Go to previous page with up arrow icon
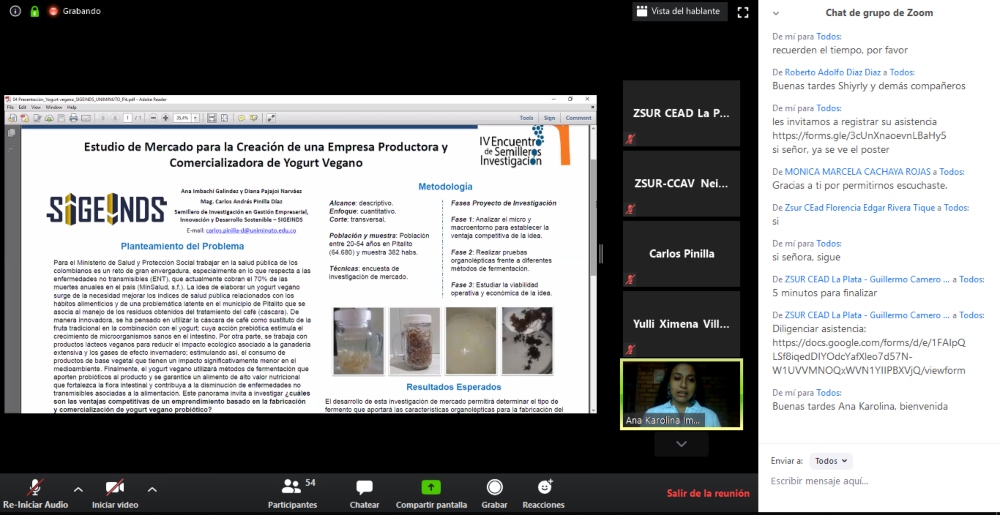Viewport: 1000px width, 515px height. point(103,118)
